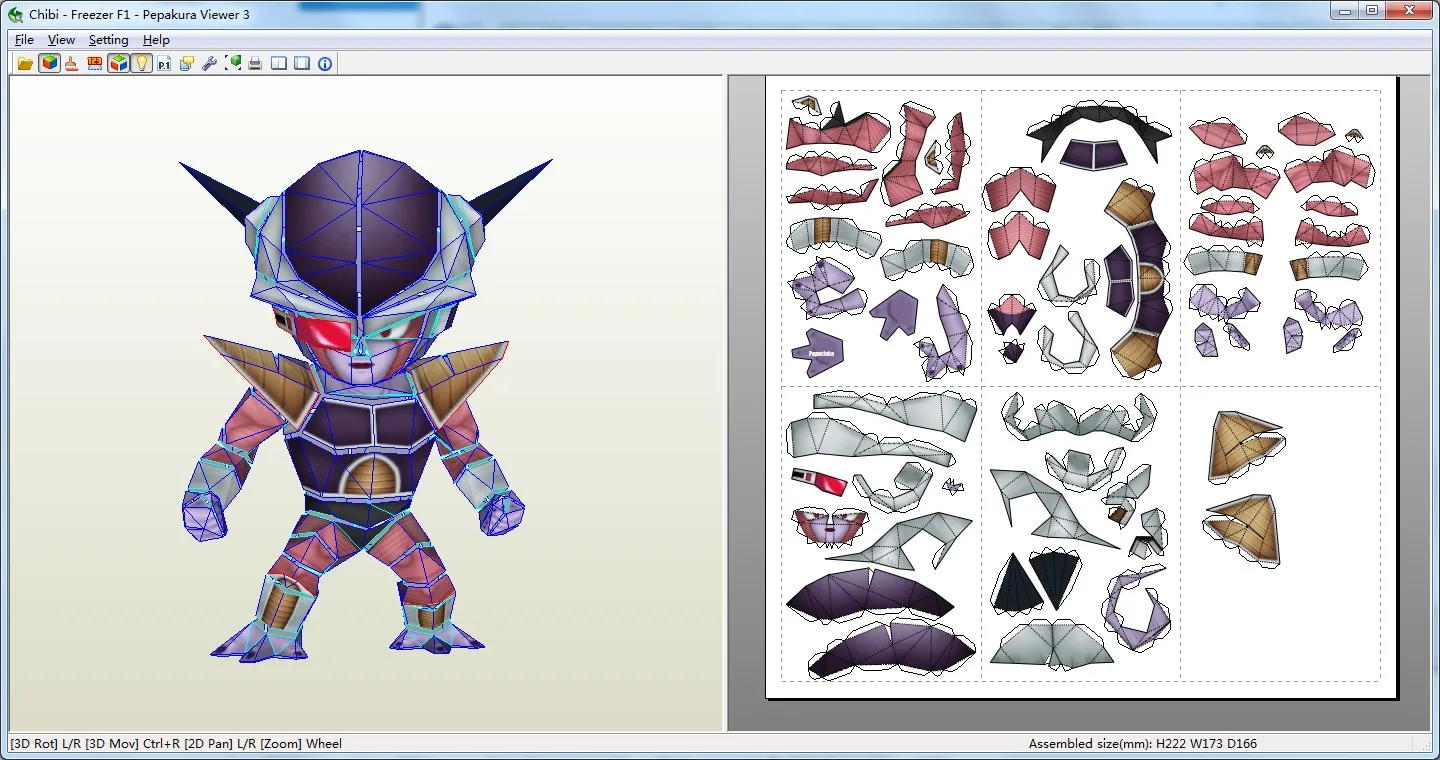Close the Pepakura Viewer window
This screenshot has height=760, width=1440.
(x=1409, y=11)
